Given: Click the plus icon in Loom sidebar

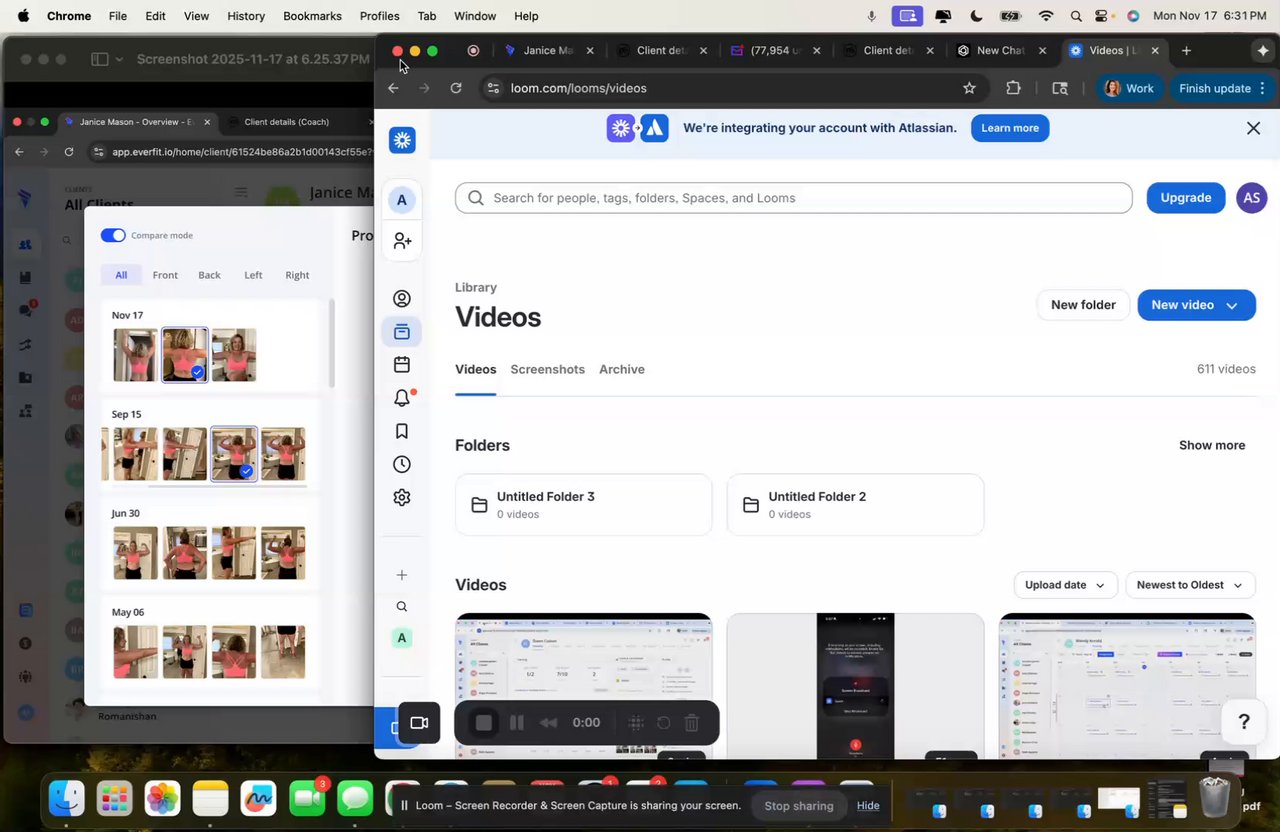Looking at the screenshot, I should [x=402, y=575].
